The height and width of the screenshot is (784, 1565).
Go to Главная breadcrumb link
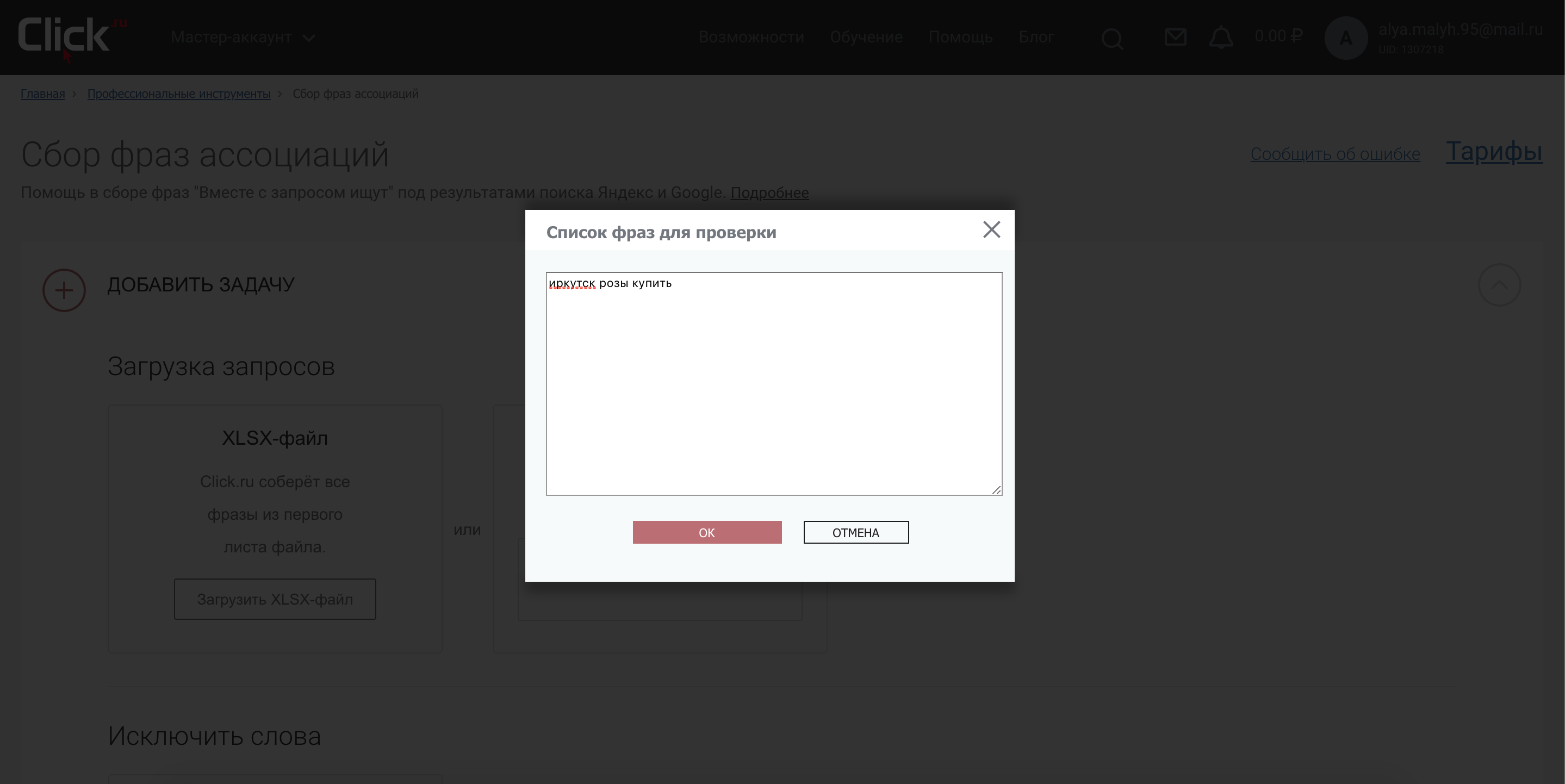pos(42,94)
